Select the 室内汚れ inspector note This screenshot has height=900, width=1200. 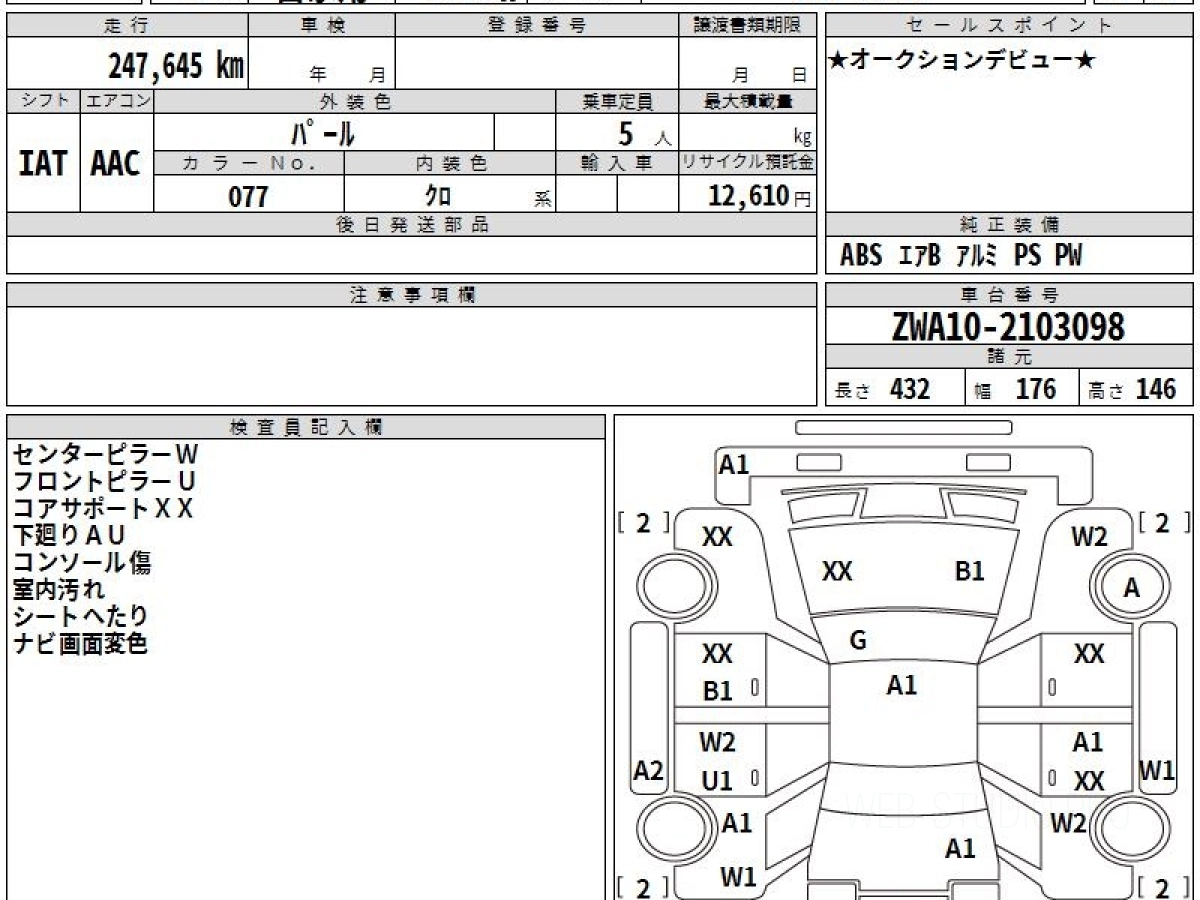click(x=59, y=589)
